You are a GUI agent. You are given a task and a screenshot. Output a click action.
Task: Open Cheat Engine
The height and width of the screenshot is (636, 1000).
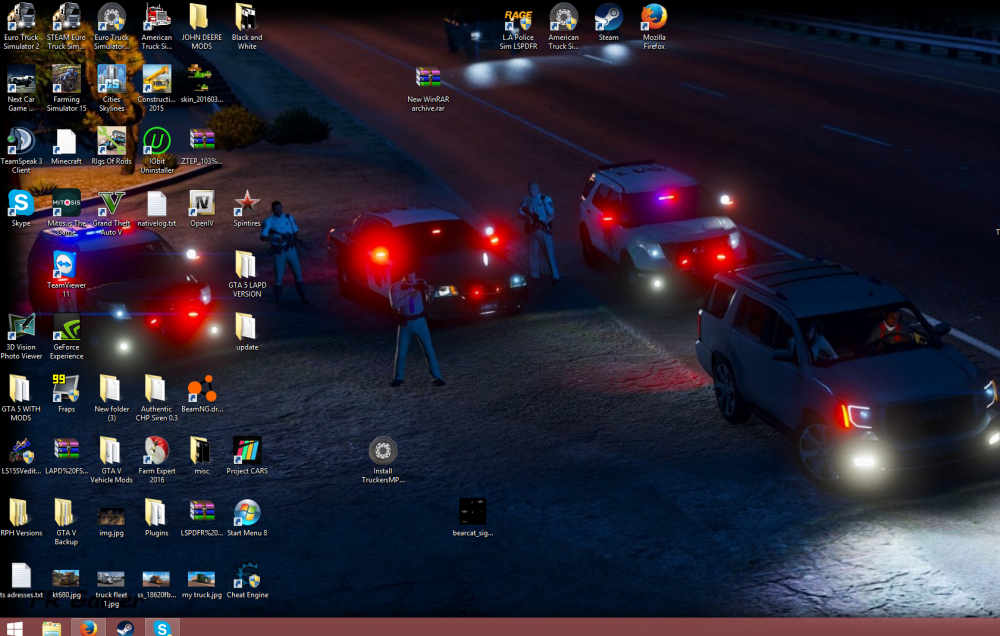coord(246,575)
